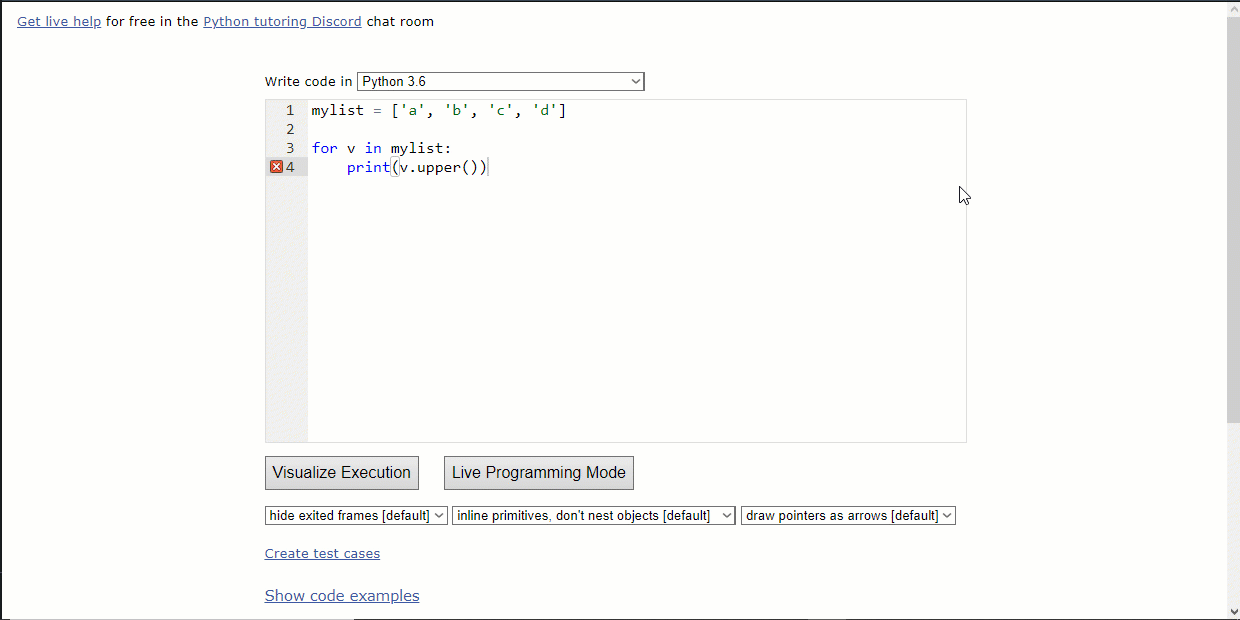Click the page scrollbar up arrow
1240x620 pixels.
1232,8
